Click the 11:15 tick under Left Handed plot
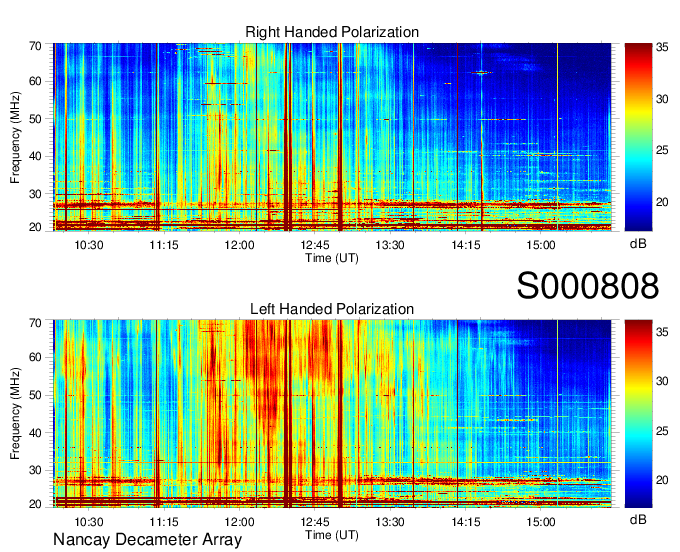Screen dimensions: 680x552 click(164, 522)
